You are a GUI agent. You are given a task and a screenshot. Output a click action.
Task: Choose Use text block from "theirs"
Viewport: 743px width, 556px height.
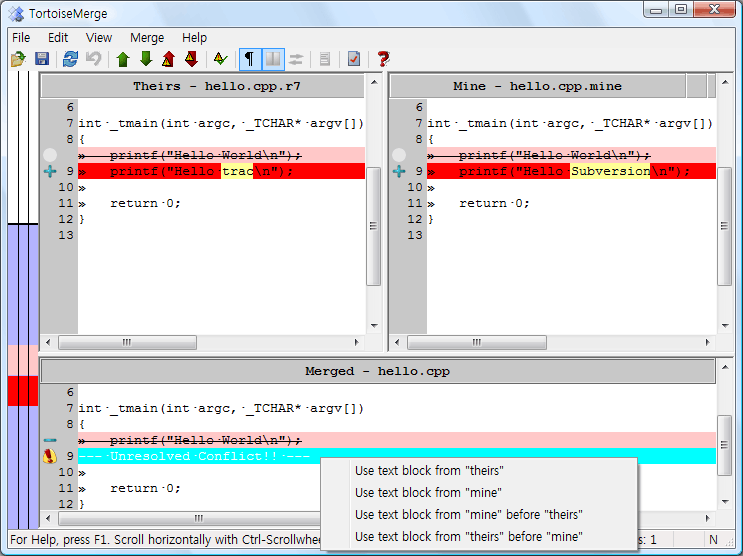(429, 471)
